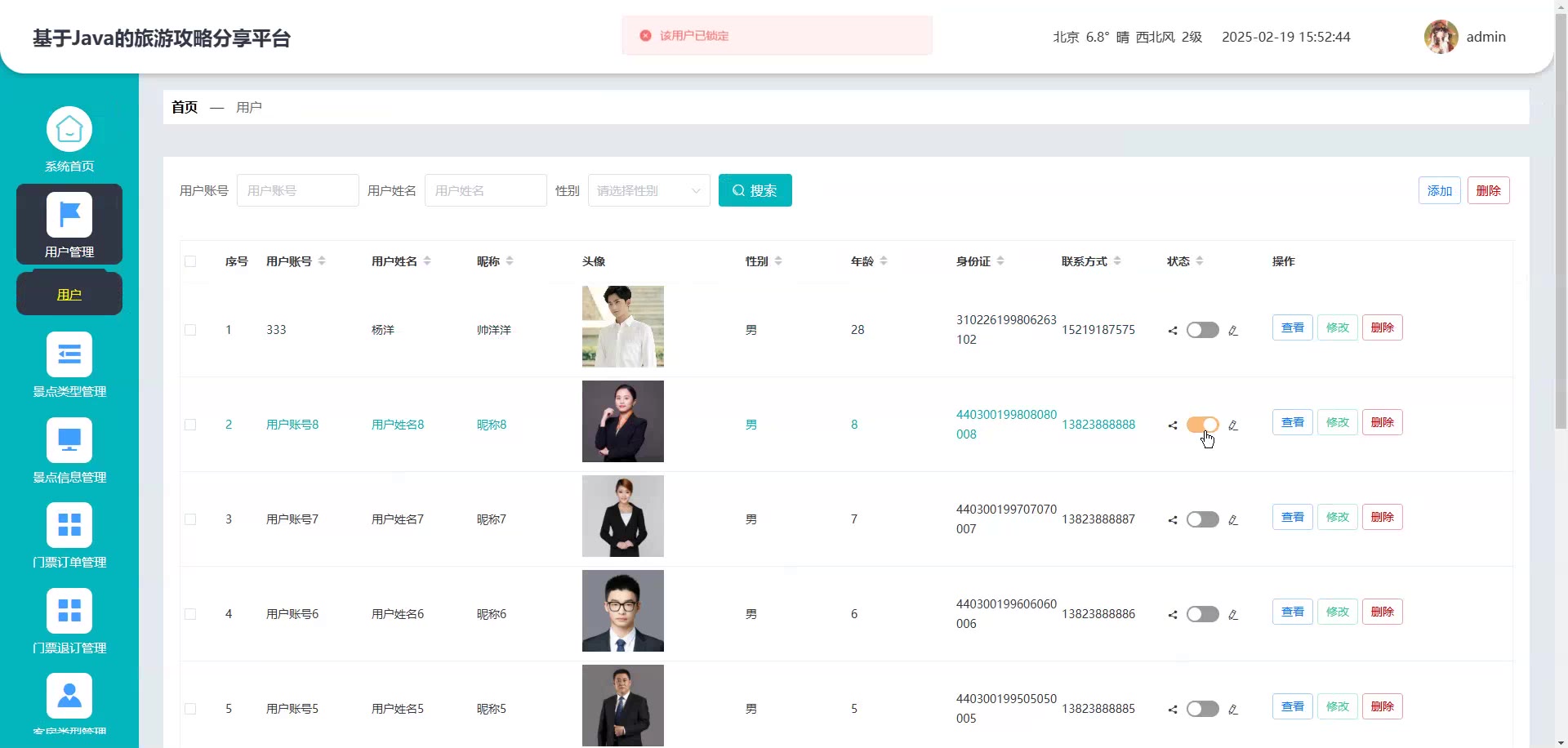
Task: Click share icon in 杨洋 row
Action: click(1173, 331)
